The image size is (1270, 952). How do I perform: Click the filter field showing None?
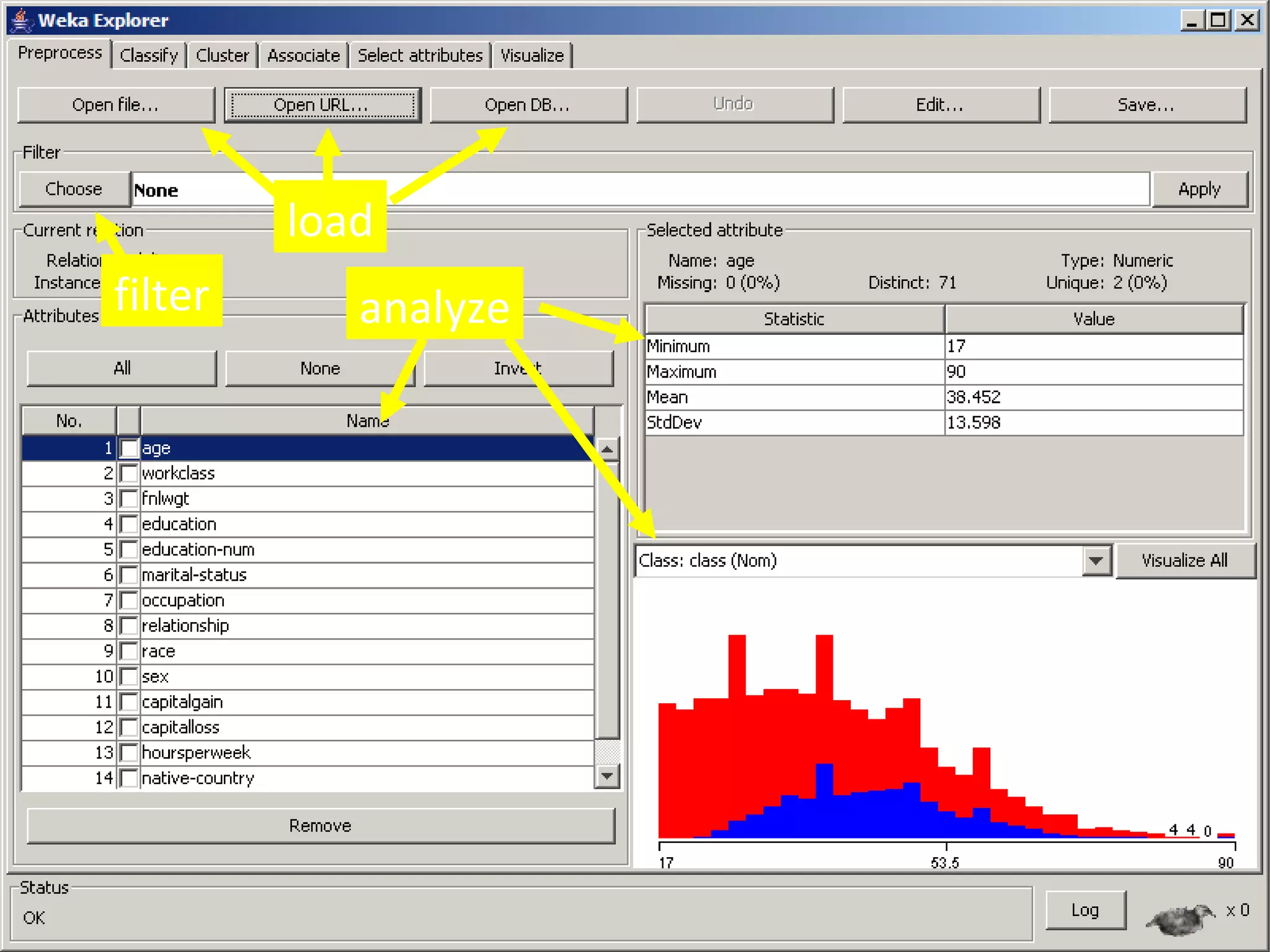point(641,190)
